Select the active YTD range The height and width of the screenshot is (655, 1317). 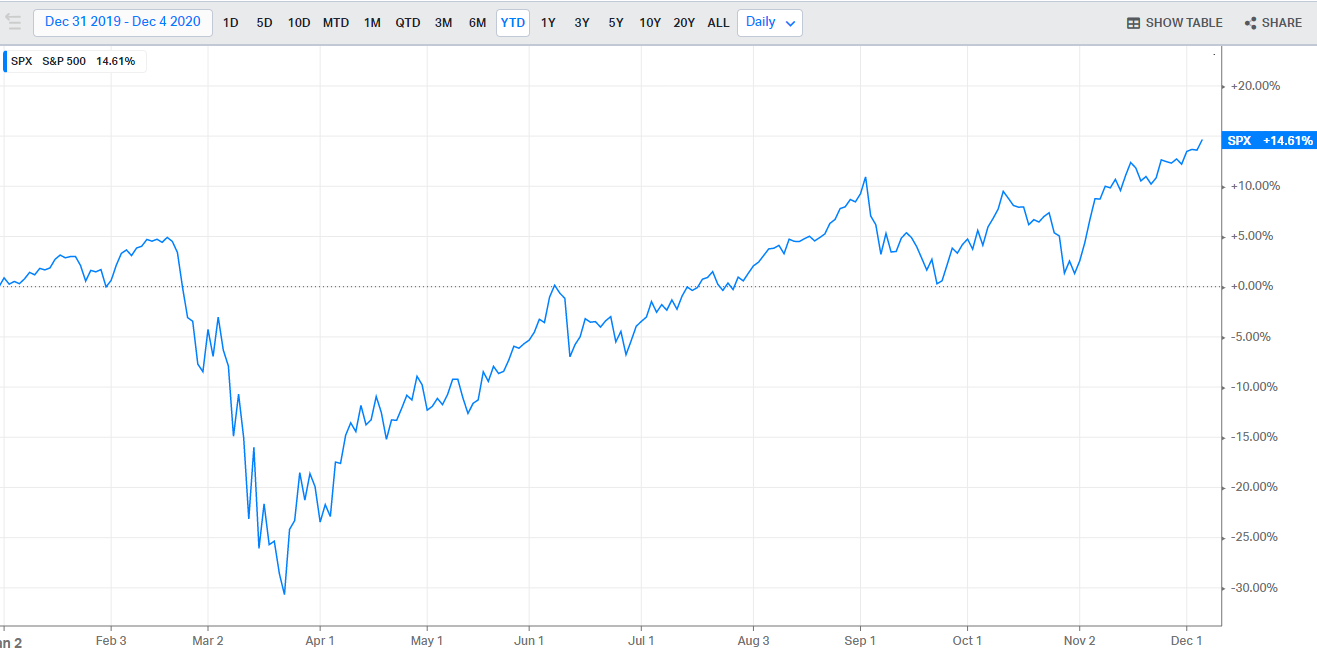coord(513,23)
